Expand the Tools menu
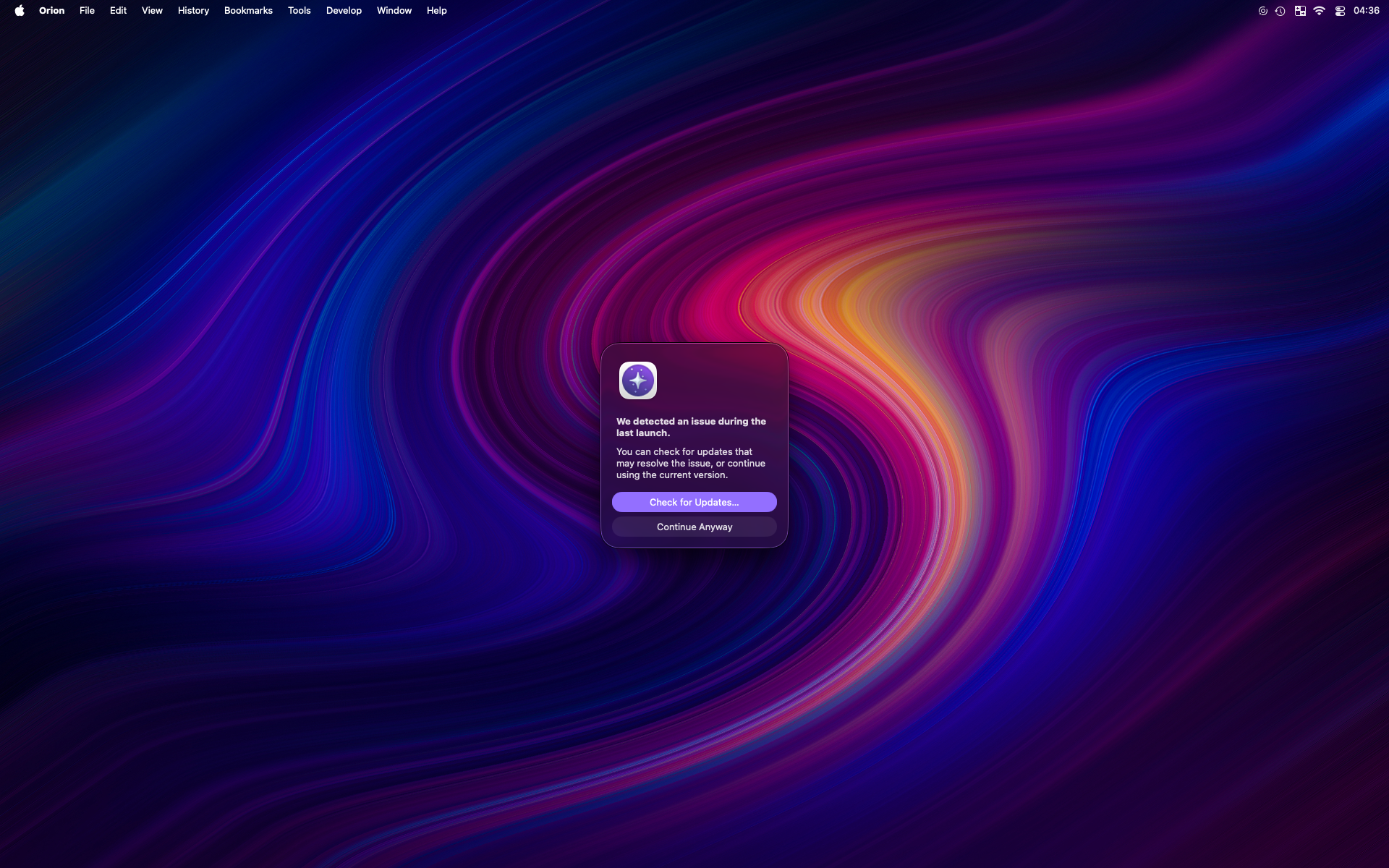Viewport: 1389px width, 868px height. (x=299, y=10)
